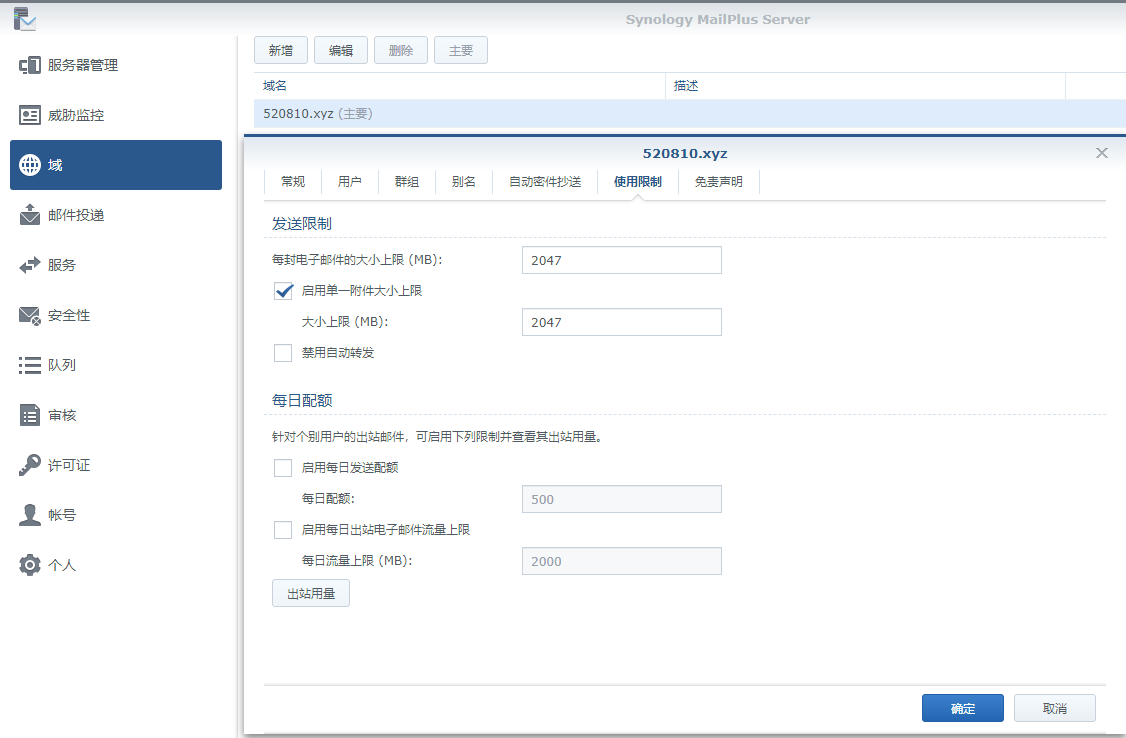This screenshot has width=1126, height=738.
Task: Select the Mail Delivery (邮件投递) icon
Action: [x=30, y=215]
